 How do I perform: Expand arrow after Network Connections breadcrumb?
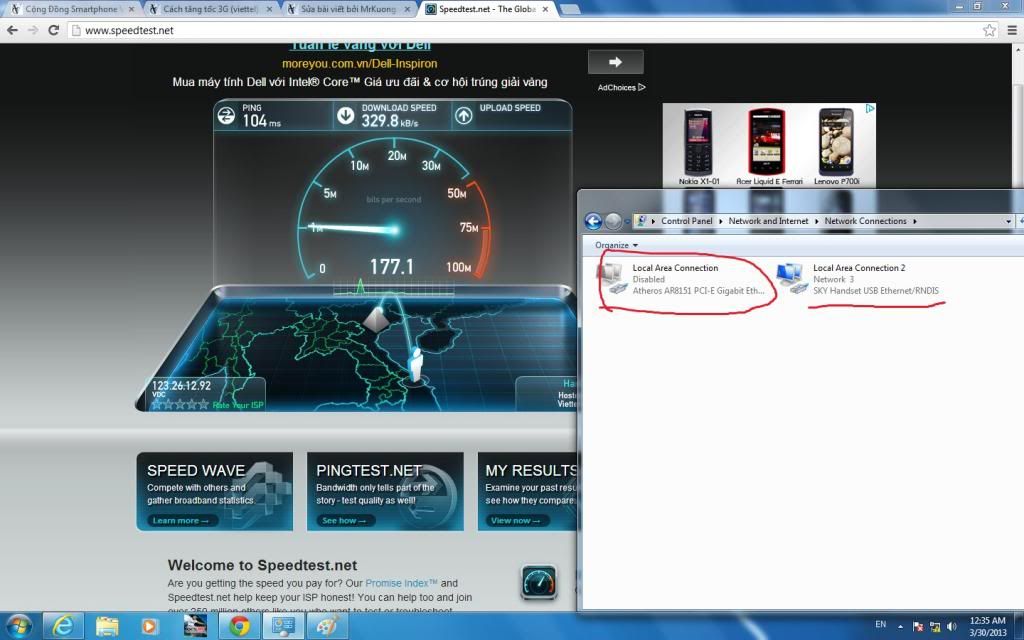pyautogui.click(x=914, y=221)
